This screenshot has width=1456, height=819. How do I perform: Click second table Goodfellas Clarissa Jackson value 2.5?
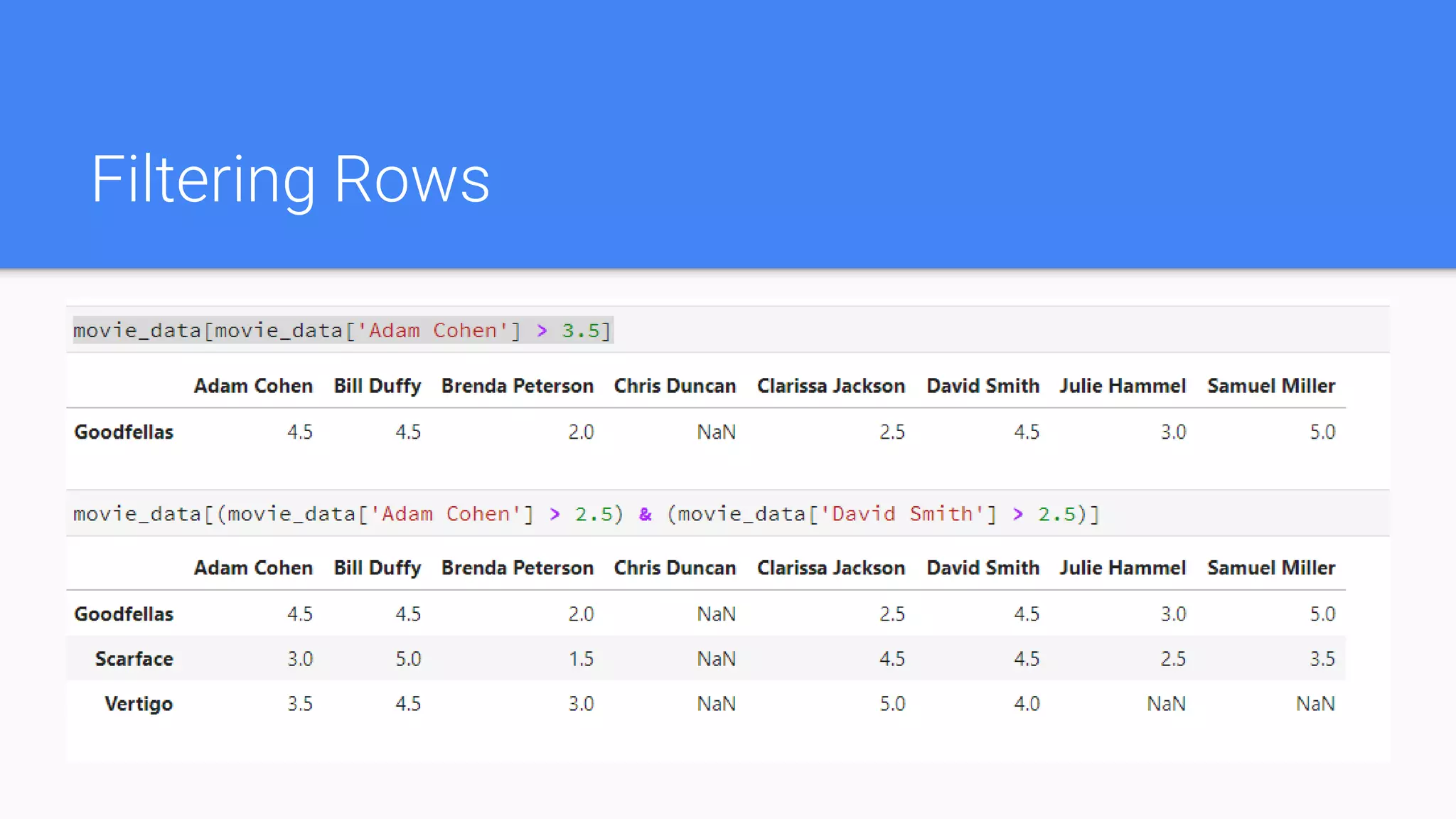(x=892, y=614)
